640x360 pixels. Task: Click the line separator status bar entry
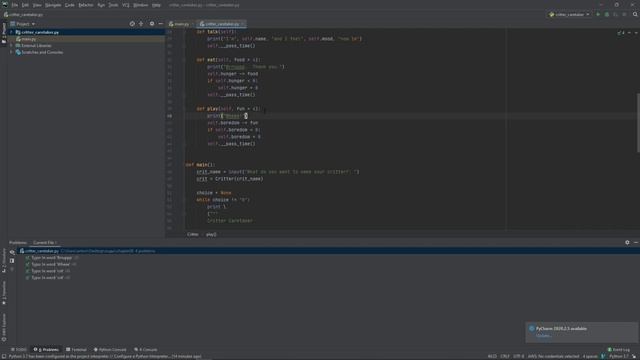click(505, 356)
